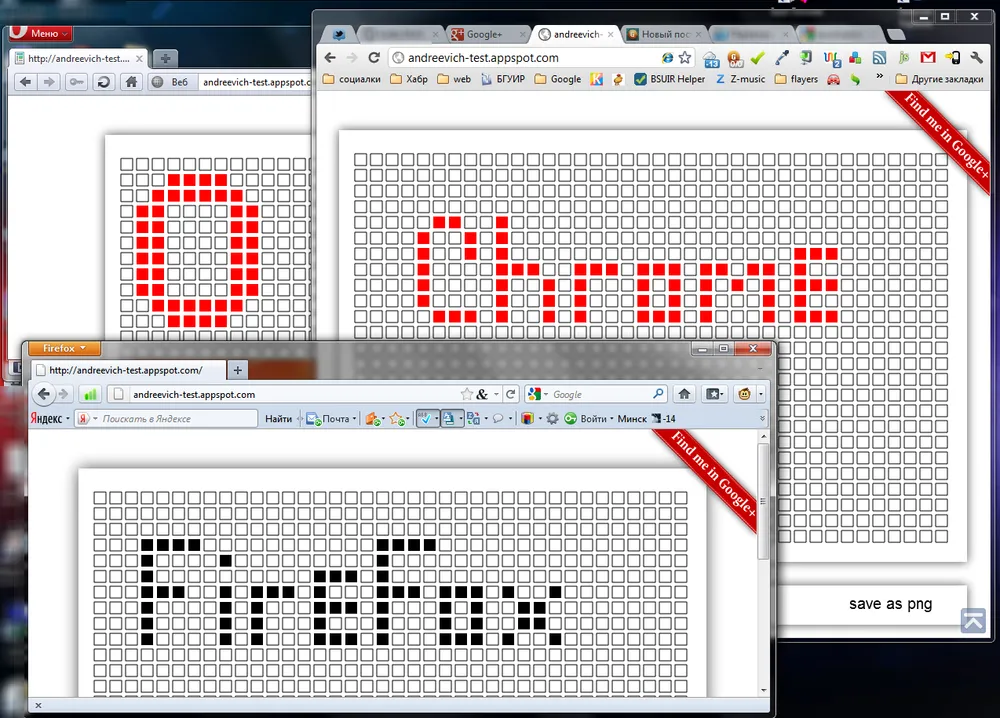Select eyedropper color picker extension
Screen dimensions: 1000x718
[782, 58]
